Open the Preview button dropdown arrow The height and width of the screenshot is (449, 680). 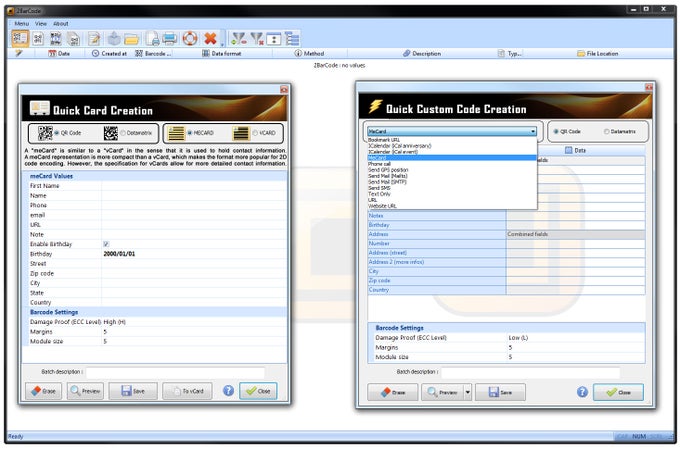468,392
